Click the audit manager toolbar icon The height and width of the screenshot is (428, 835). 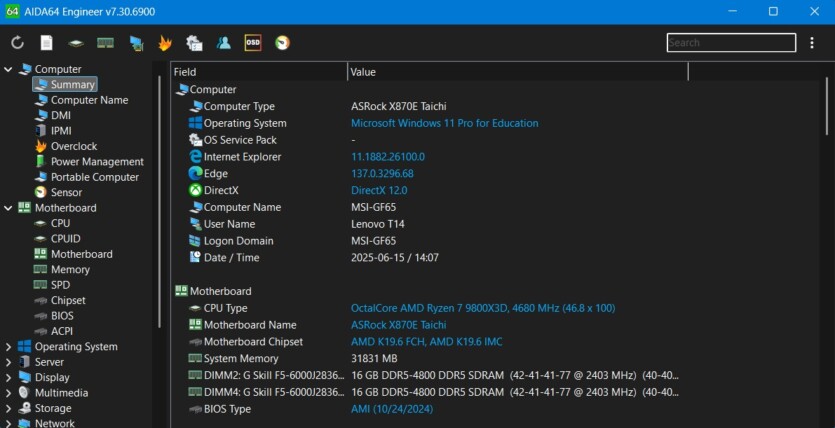coord(194,43)
